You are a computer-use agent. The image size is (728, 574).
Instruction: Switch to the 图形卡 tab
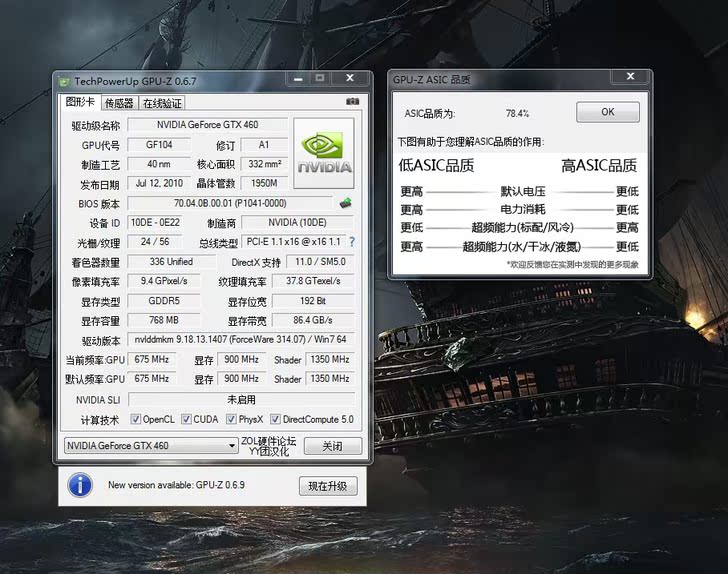(x=80, y=102)
